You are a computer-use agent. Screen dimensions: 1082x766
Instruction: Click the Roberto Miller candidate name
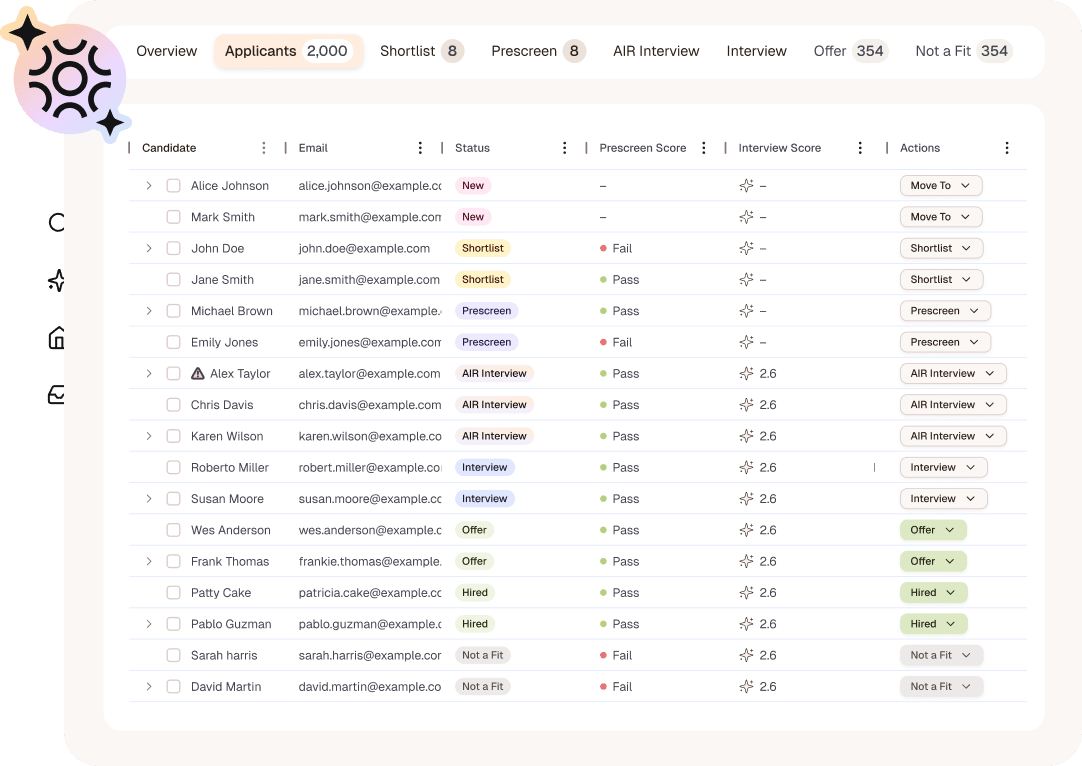click(230, 467)
